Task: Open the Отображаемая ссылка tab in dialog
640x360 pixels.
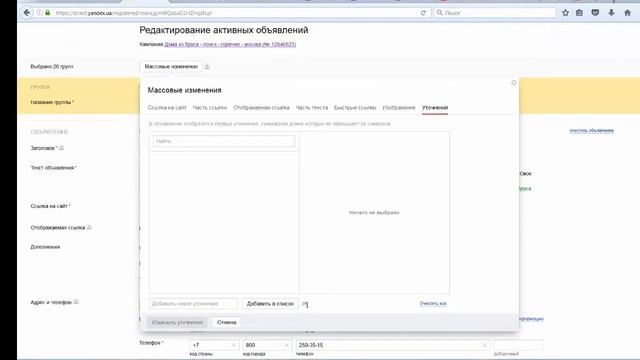Action: tap(261, 108)
